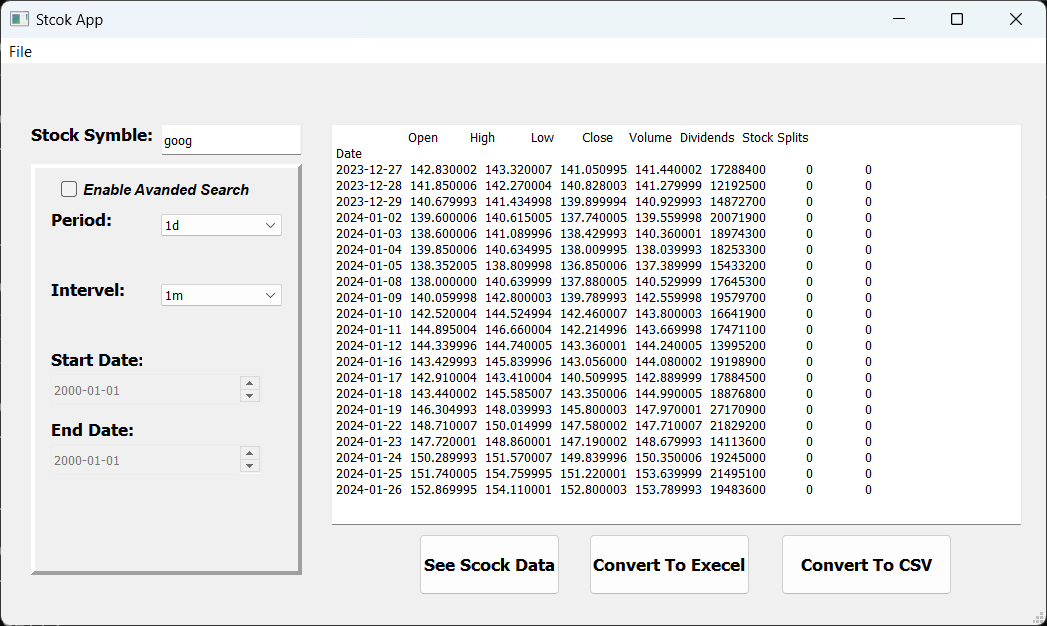Increment the End Date with up arrow
The height and width of the screenshot is (626, 1047).
click(249, 453)
